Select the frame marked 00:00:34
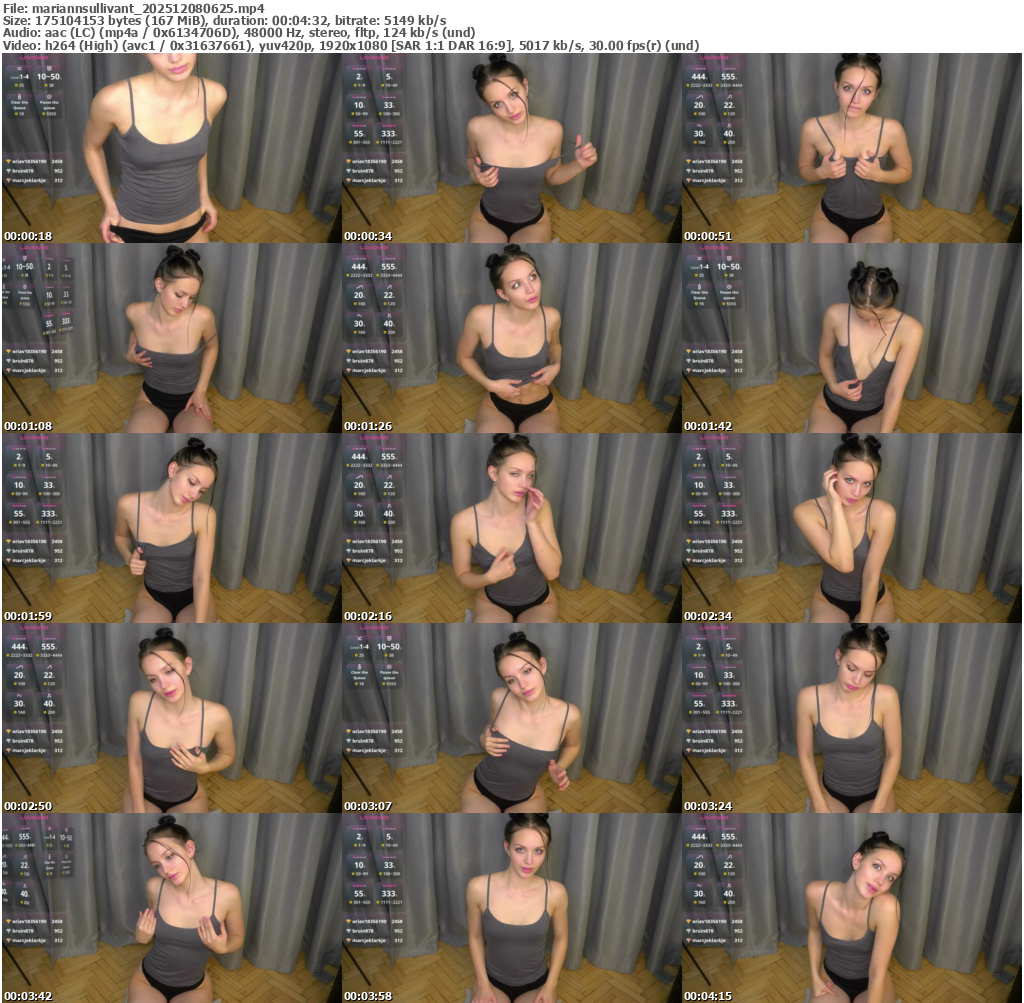 (x=511, y=148)
